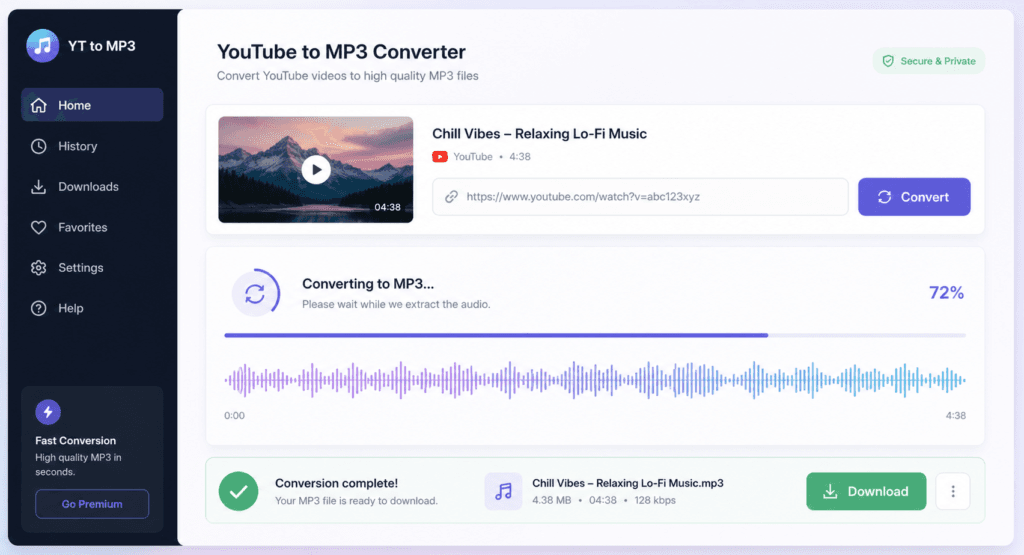
Task: Click the 4:38 waveform end time
Action: pos(955,415)
